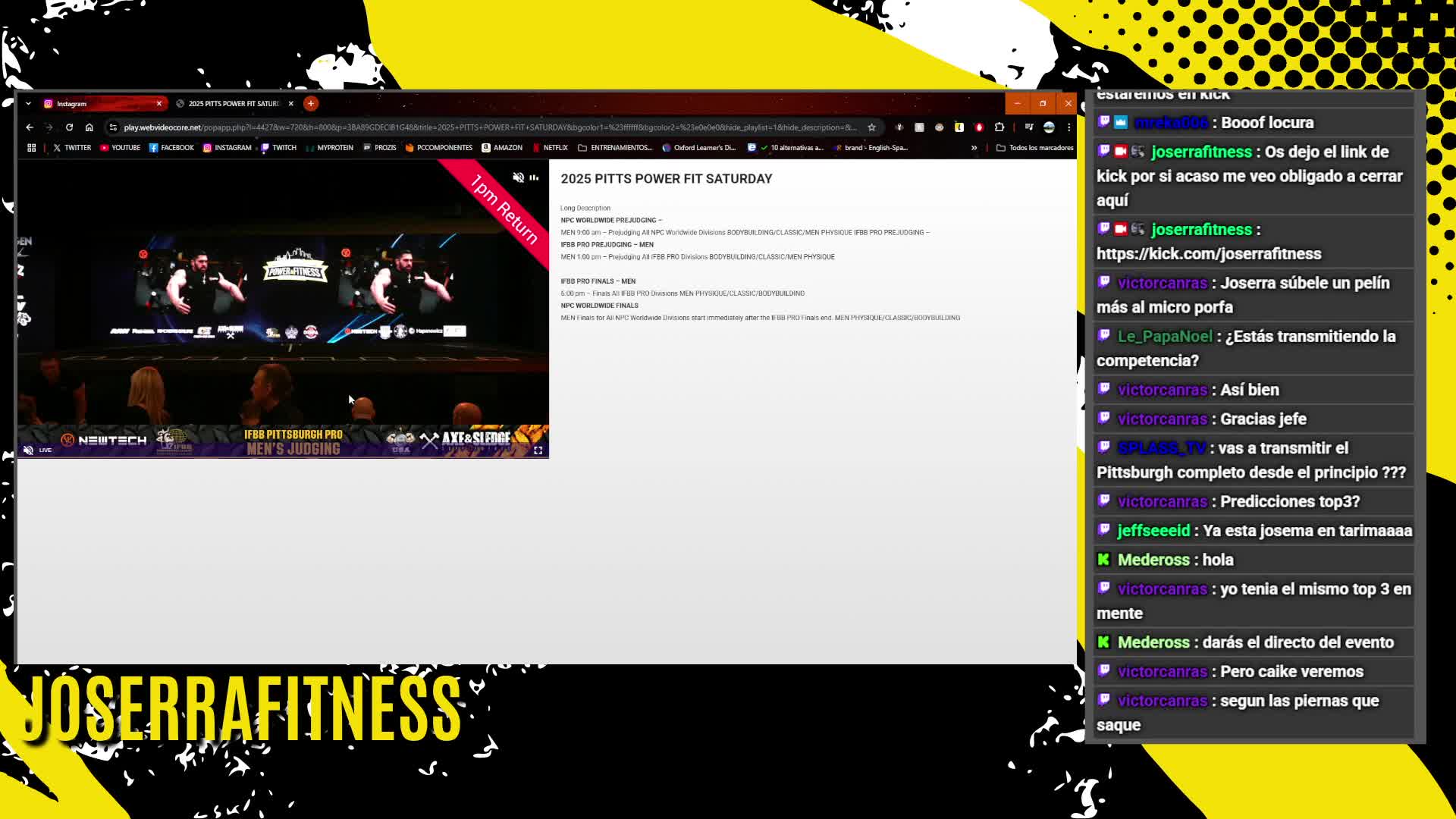Click the mreka006 username in chat
The height and width of the screenshot is (819, 1456).
click(1171, 123)
